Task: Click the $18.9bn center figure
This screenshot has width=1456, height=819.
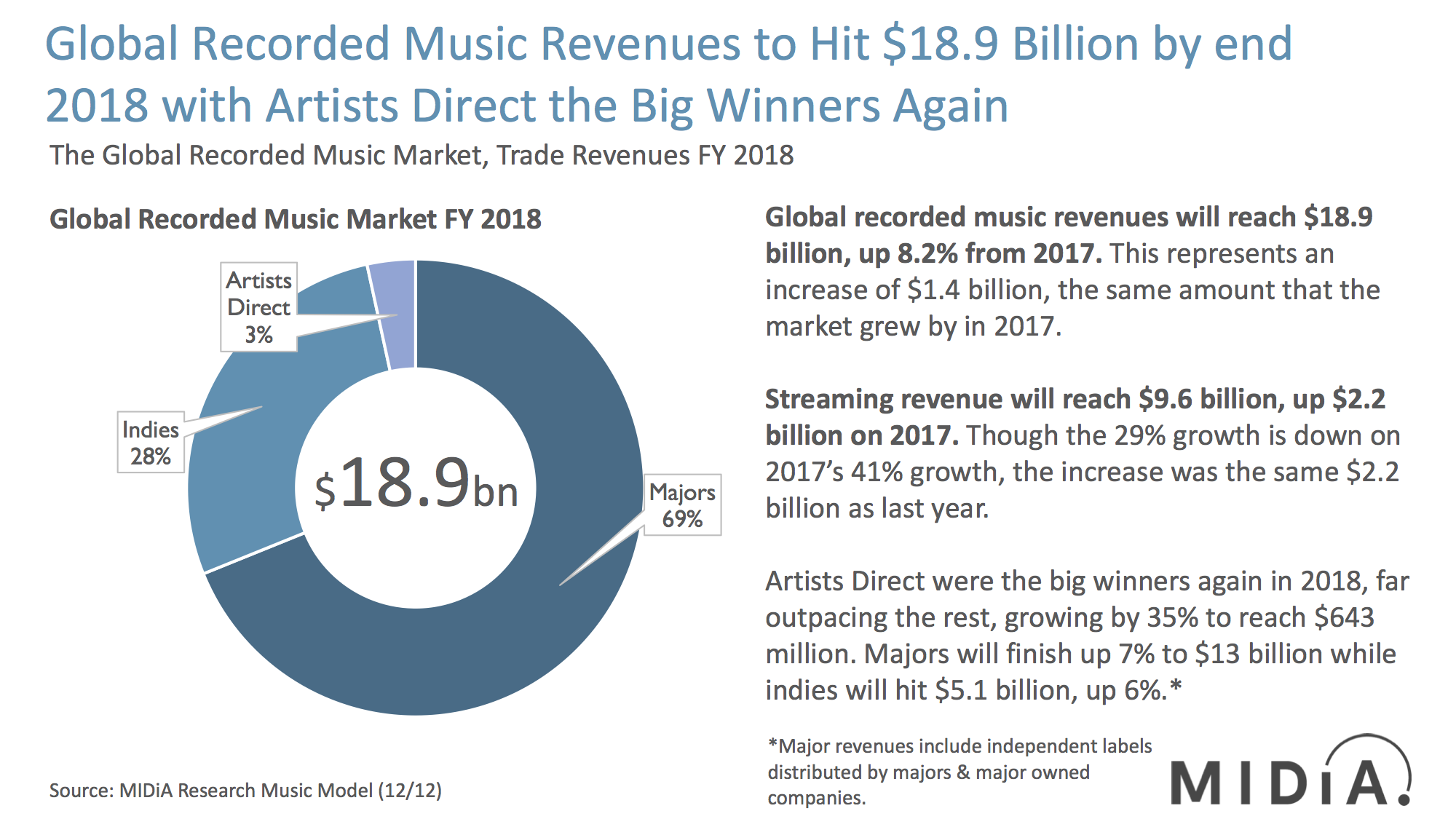Action: [x=416, y=483]
